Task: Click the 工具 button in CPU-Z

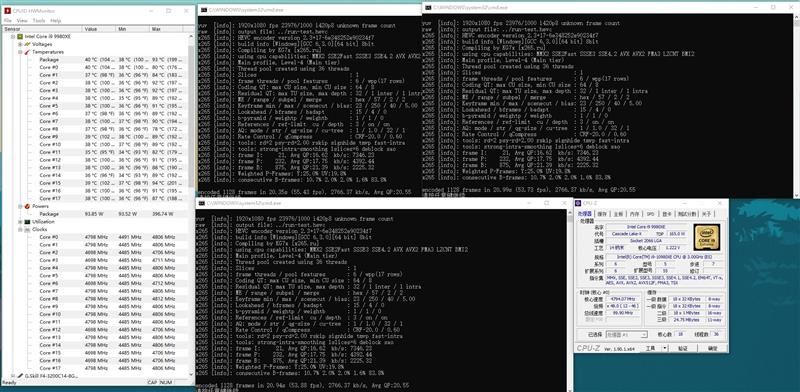Action: click(x=651, y=348)
